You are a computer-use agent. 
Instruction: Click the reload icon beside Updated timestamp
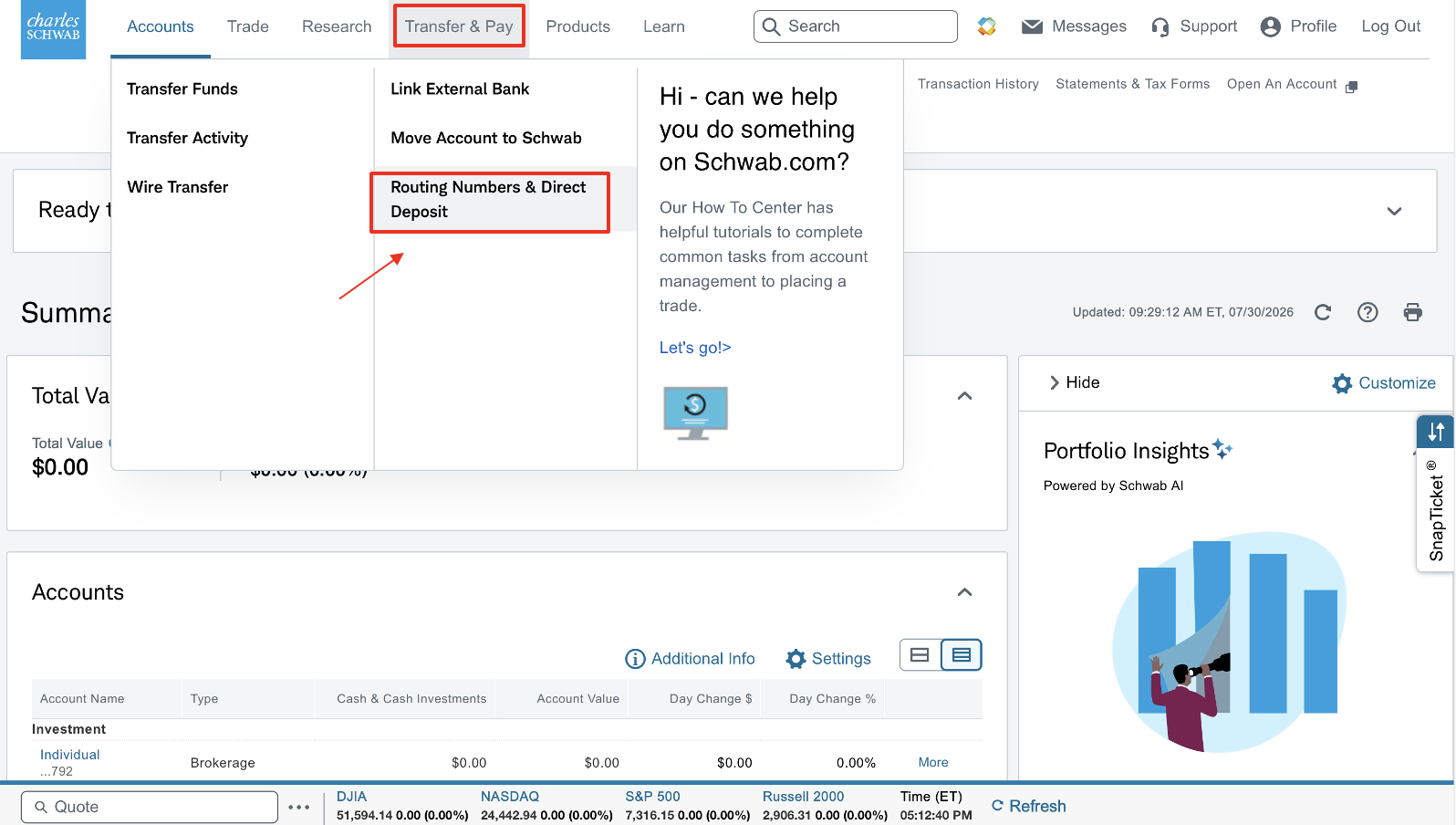[x=1323, y=312]
